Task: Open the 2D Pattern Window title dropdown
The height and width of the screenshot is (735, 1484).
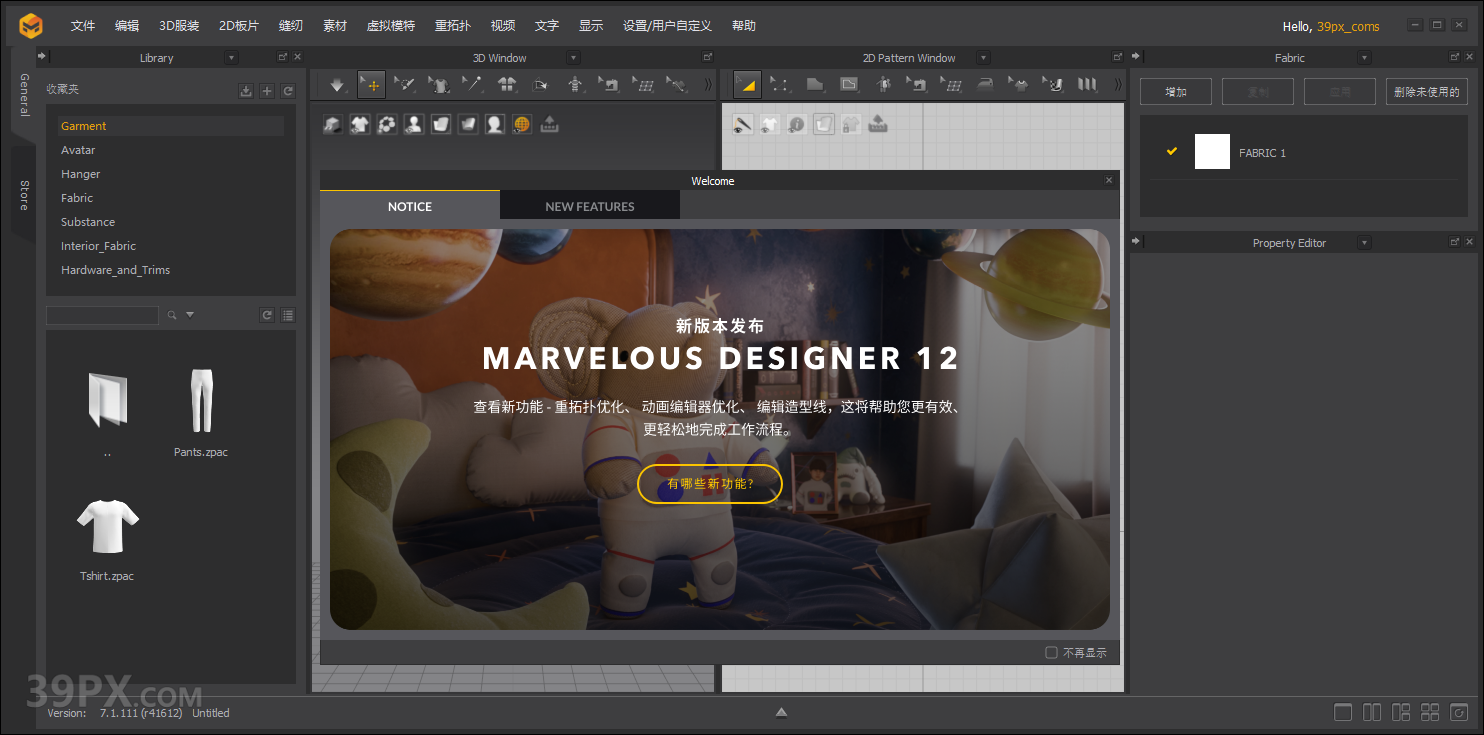Action: coord(983,58)
